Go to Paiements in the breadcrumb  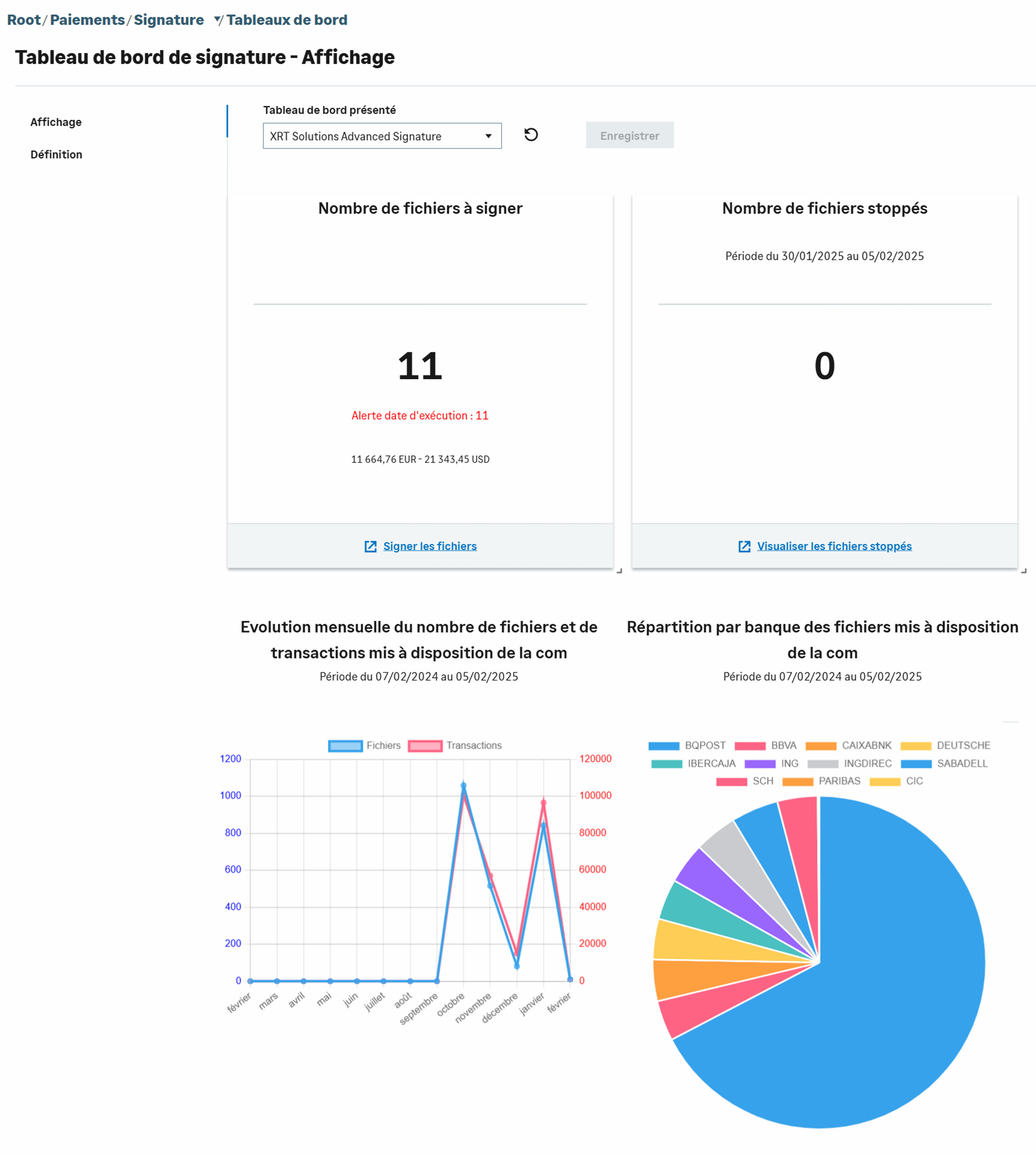(x=87, y=20)
